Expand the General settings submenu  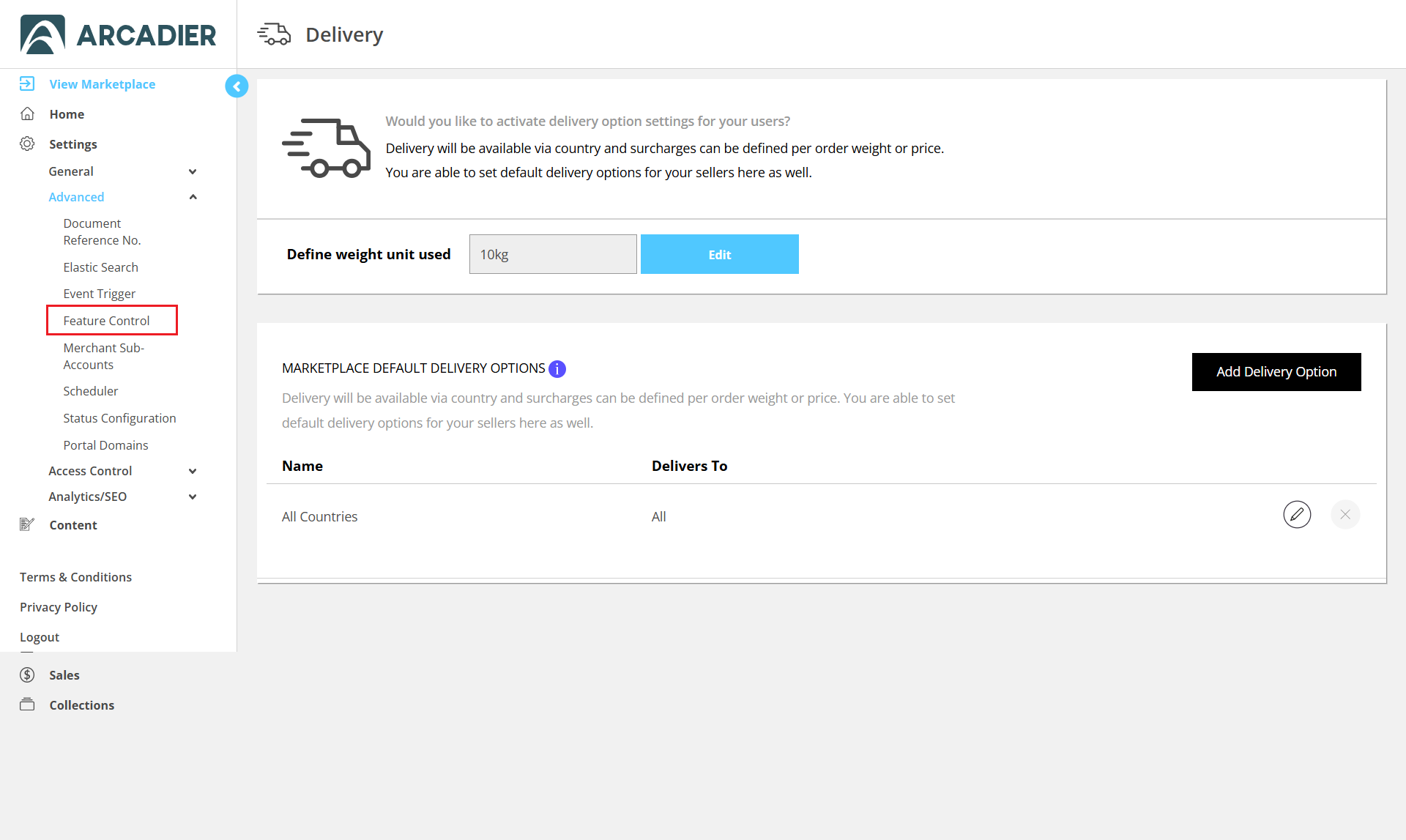[x=193, y=171]
